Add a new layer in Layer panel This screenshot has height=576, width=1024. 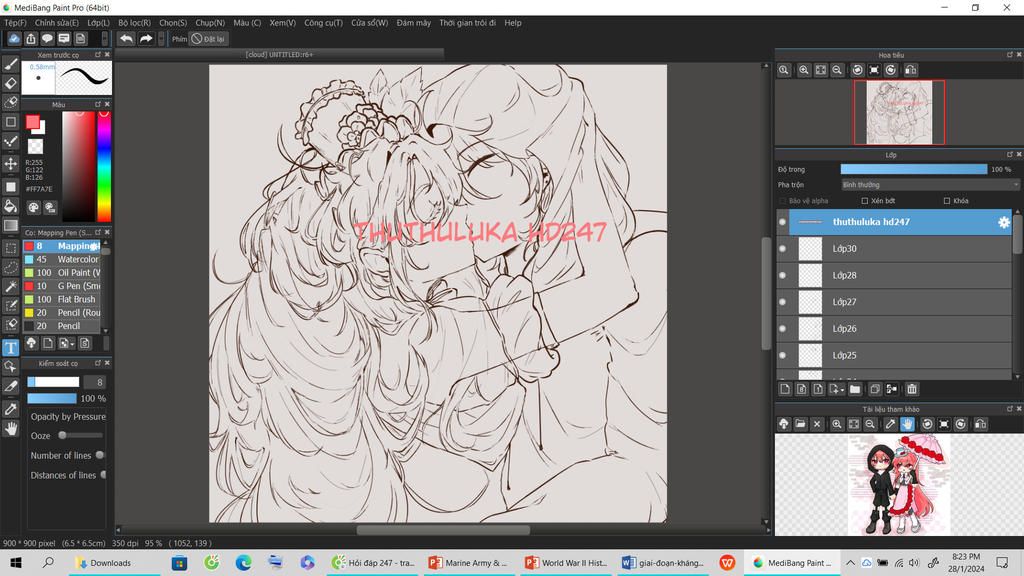pyautogui.click(x=785, y=389)
